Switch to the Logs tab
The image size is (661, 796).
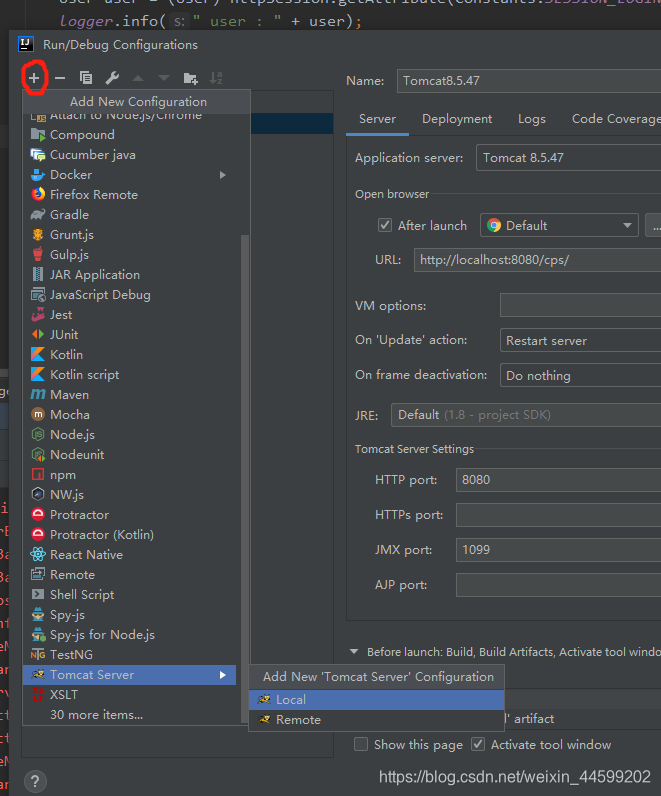(532, 119)
